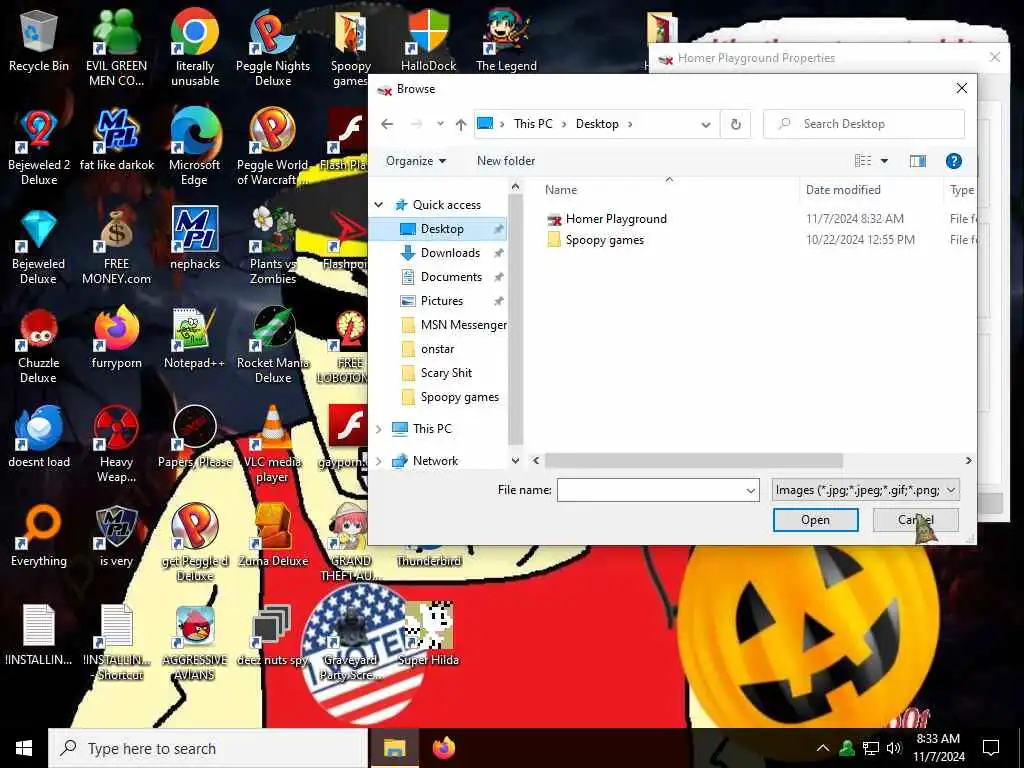Open the Windows Start menu
1024x768 pixels.
(x=24, y=748)
